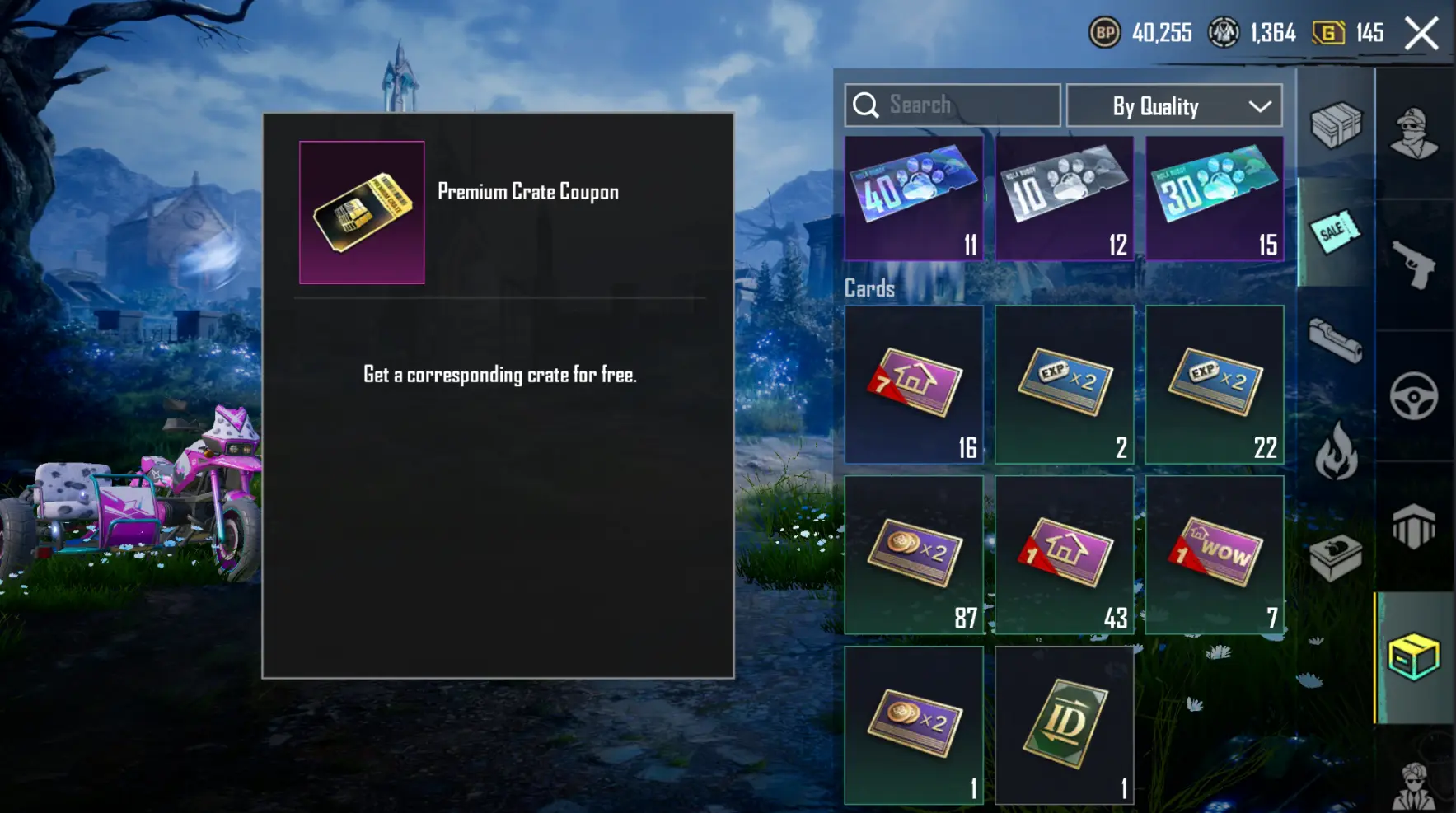Select the WOW 1-day card

pyautogui.click(x=1215, y=554)
